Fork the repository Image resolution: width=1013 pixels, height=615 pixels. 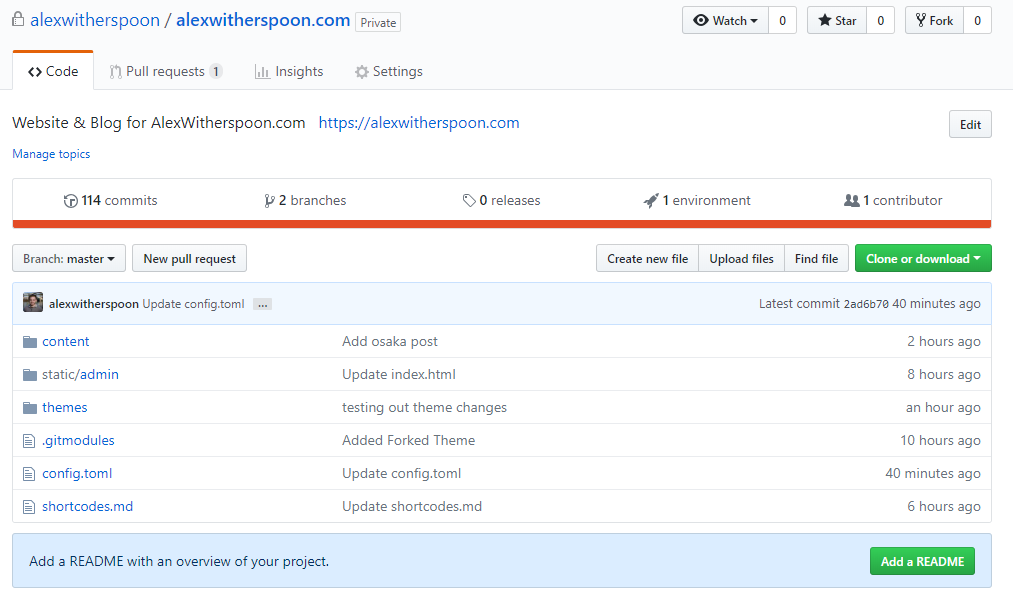[934, 21]
